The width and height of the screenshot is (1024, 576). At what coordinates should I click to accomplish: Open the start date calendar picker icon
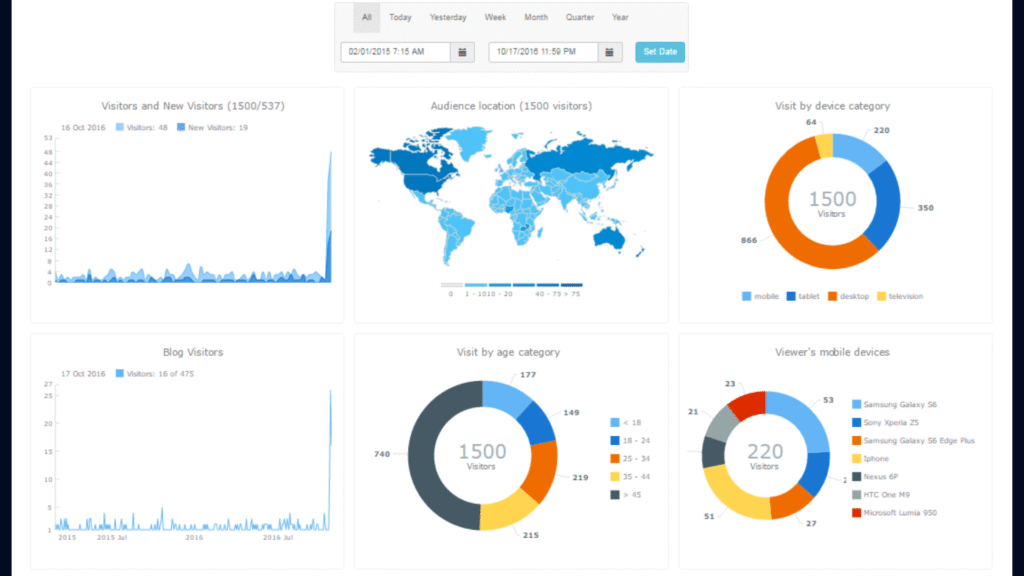462,52
